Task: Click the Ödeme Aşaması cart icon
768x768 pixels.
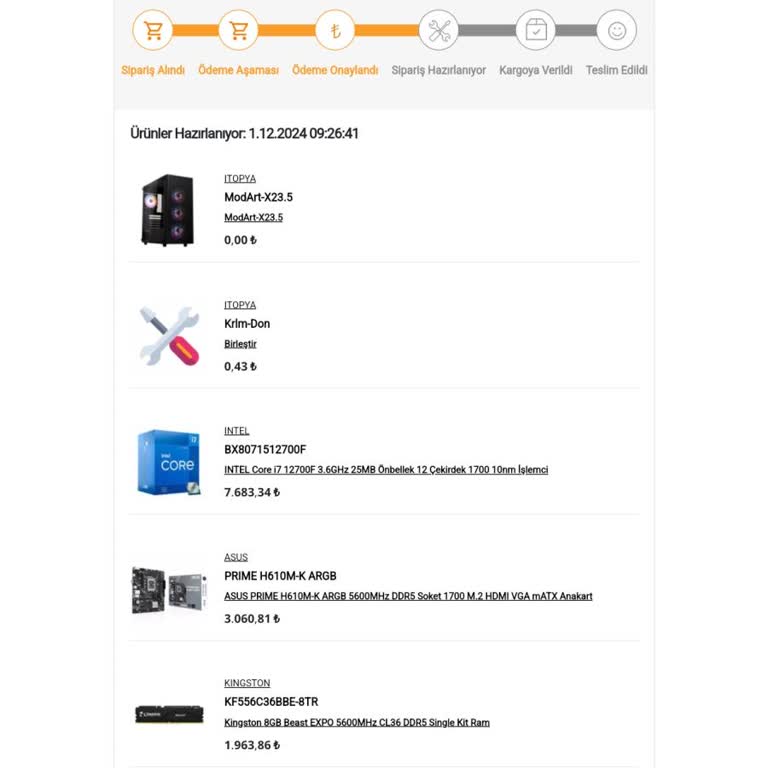Action: pyautogui.click(x=239, y=30)
